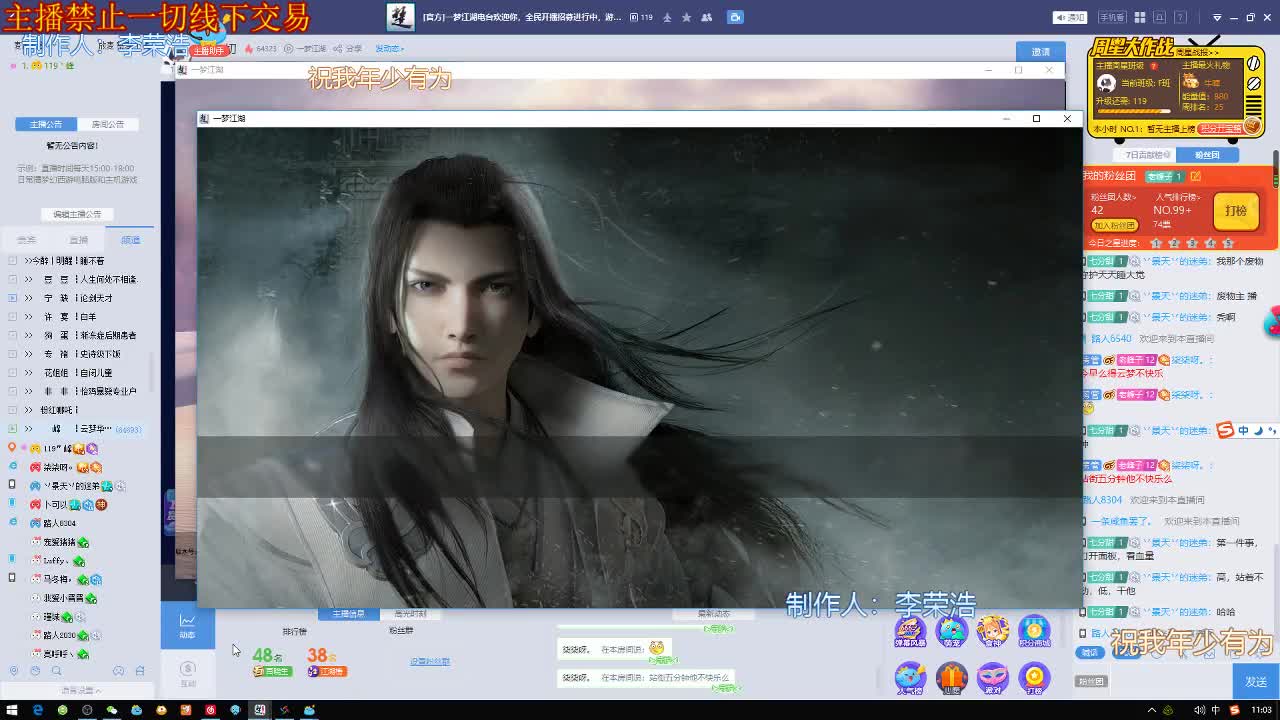This screenshot has height=720, width=1280.
Task: Click the airplane share icon in title bar
Action: tap(667, 17)
